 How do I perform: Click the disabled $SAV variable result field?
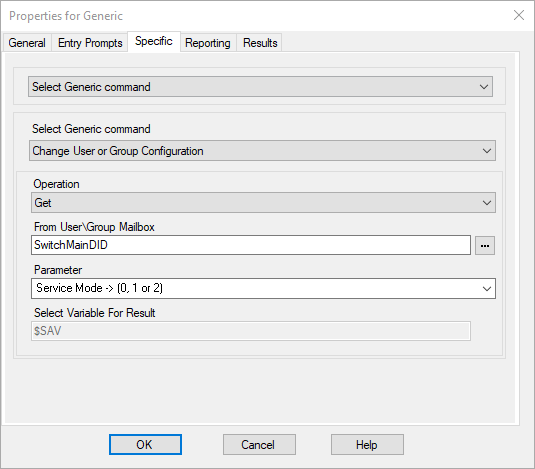click(251, 331)
